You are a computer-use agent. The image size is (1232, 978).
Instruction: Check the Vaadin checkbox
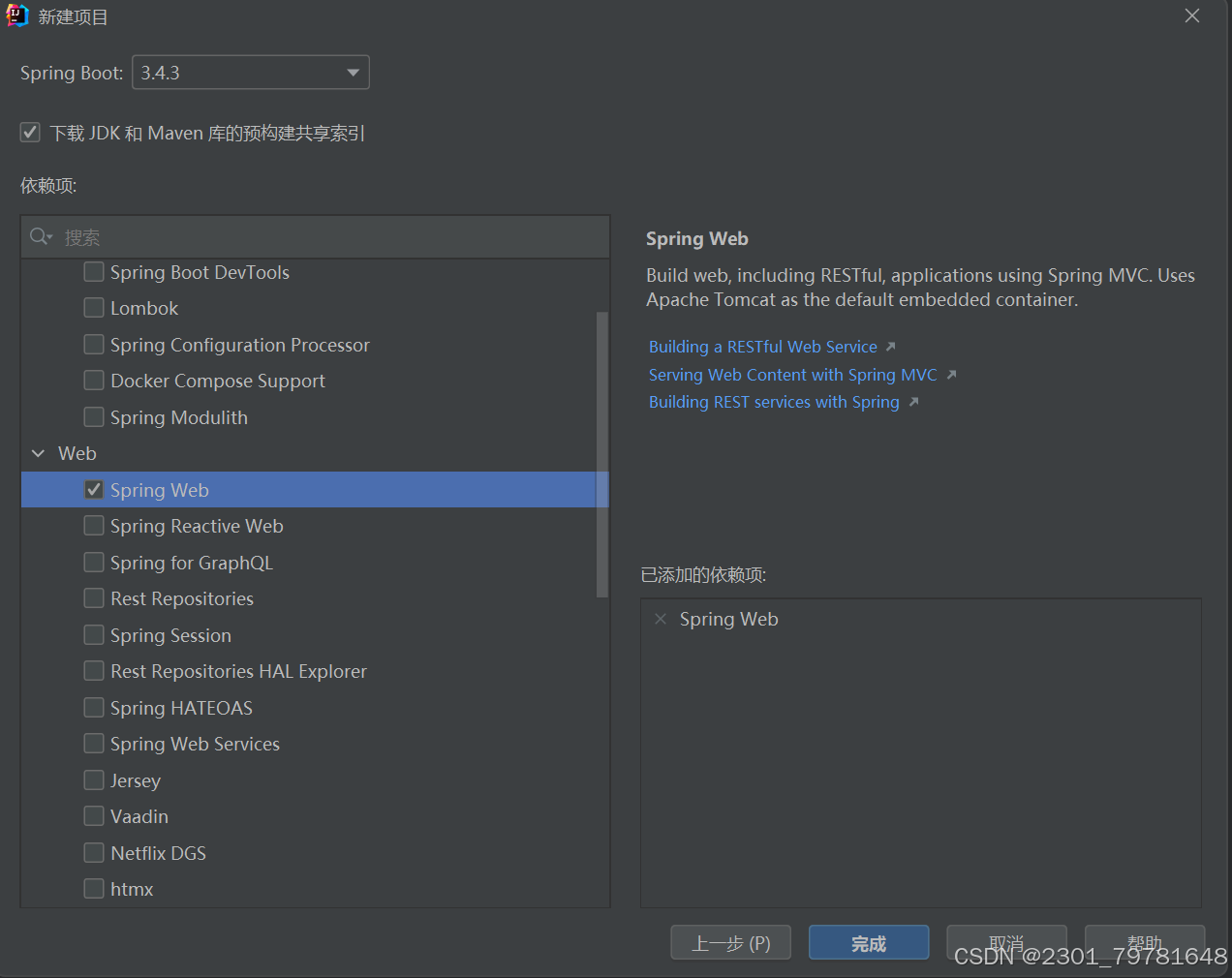(94, 815)
